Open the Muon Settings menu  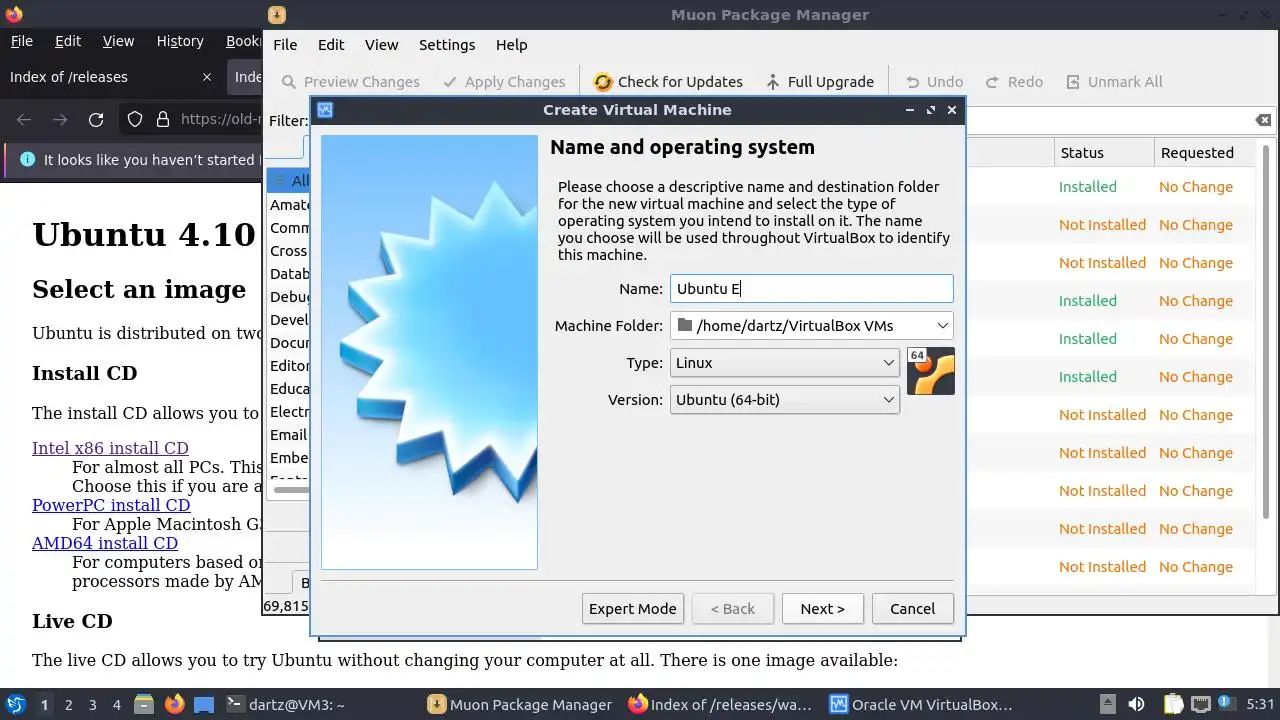447,45
